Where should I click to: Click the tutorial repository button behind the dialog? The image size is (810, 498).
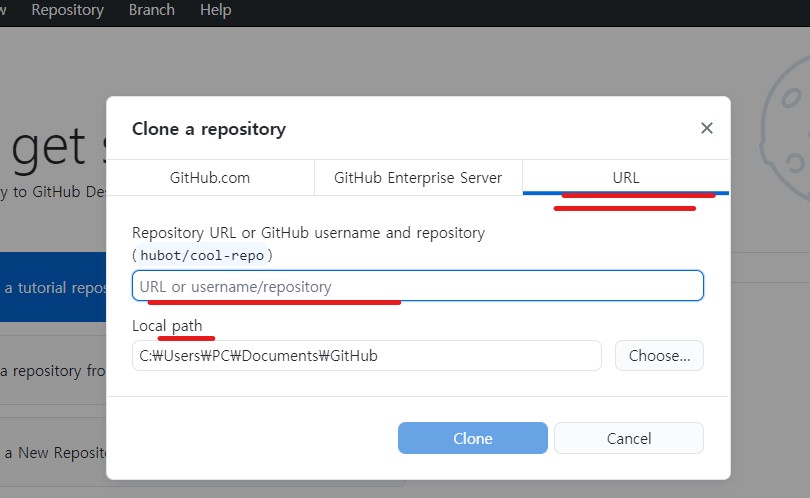[53, 287]
